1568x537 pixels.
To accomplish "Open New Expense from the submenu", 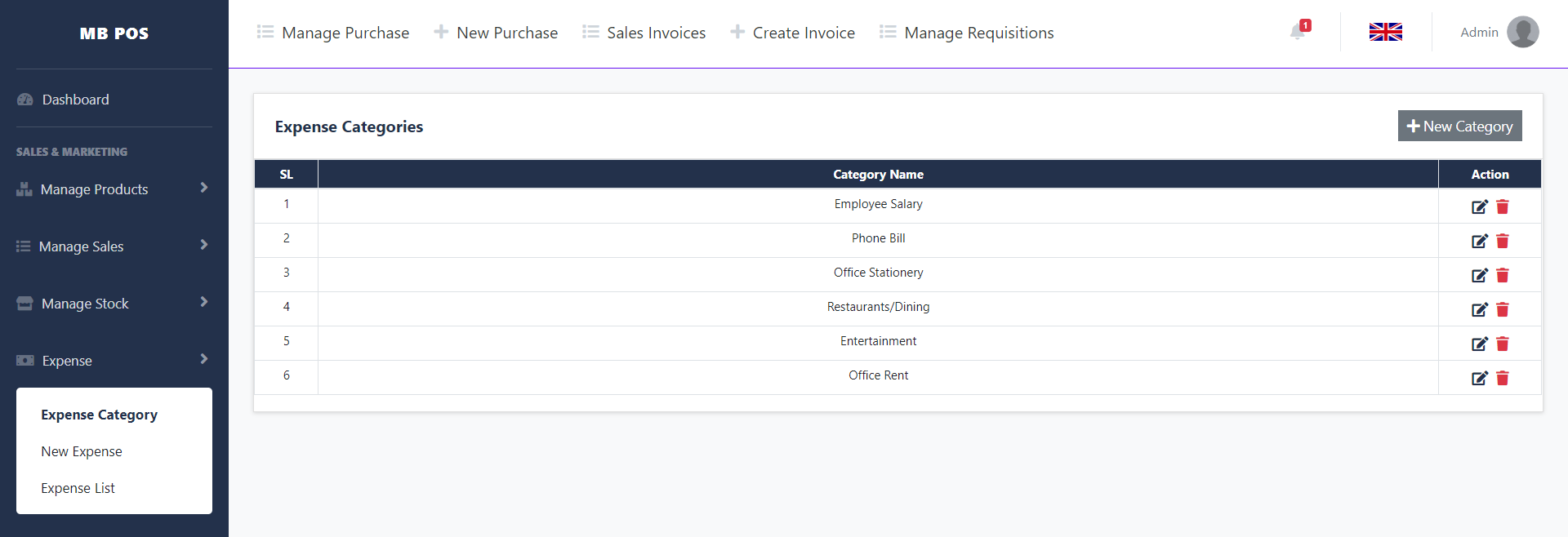I will pyautogui.click(x=82, y=451).
